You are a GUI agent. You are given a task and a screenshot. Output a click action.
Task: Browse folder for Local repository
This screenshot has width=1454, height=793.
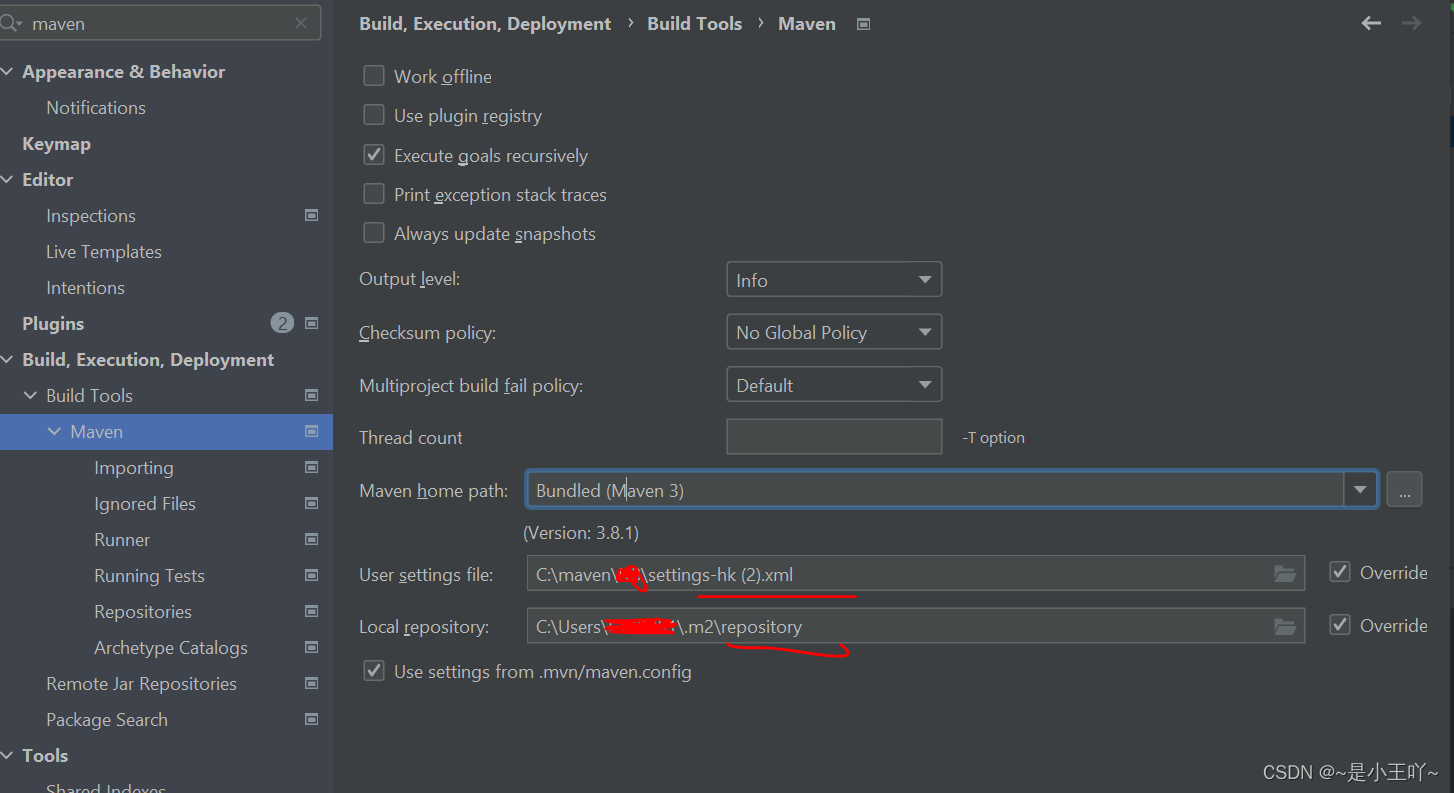[1285, 626]
